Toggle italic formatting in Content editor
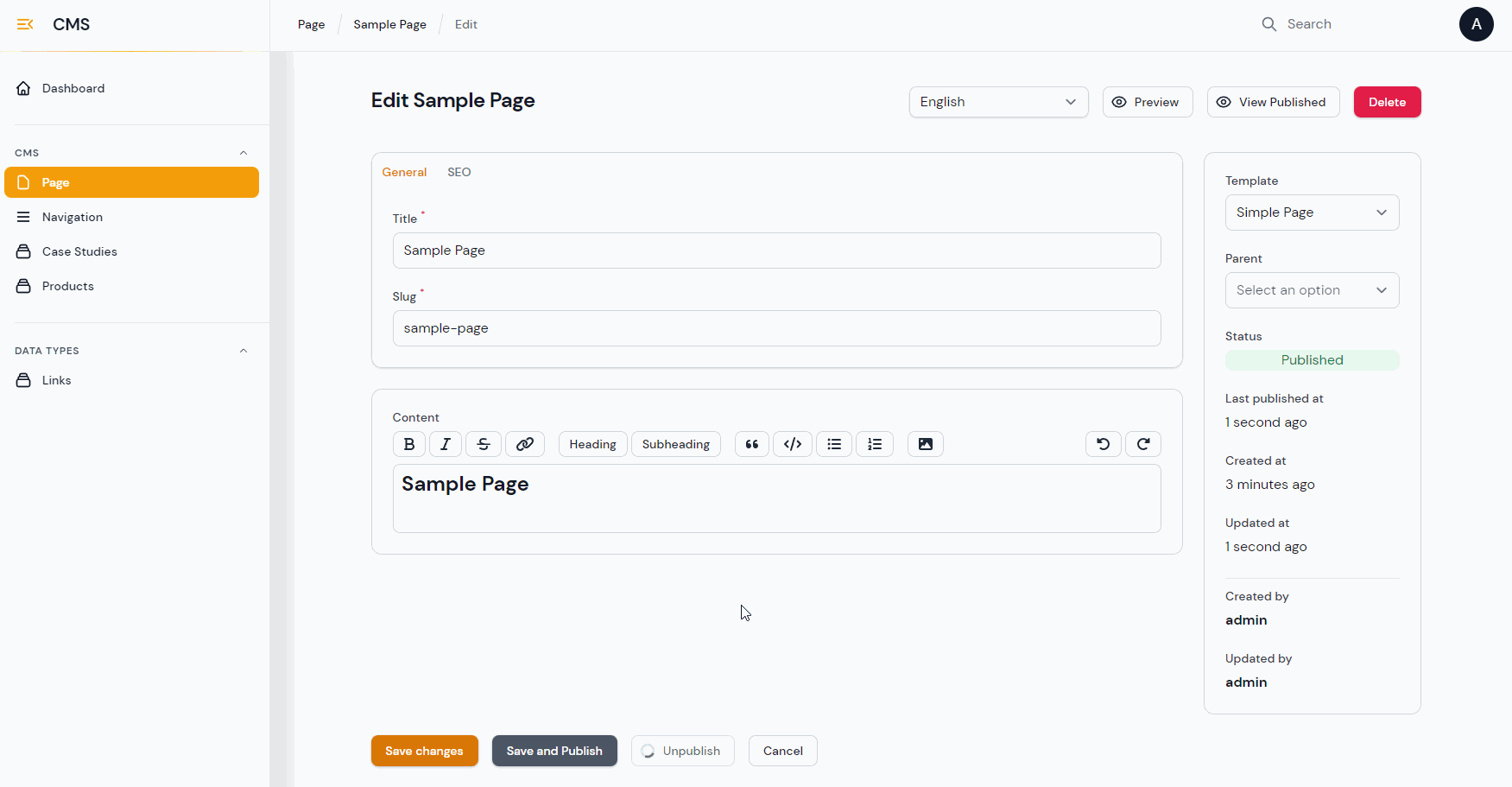Viewport: 1512px width, 787px height. tap(446, 444)
